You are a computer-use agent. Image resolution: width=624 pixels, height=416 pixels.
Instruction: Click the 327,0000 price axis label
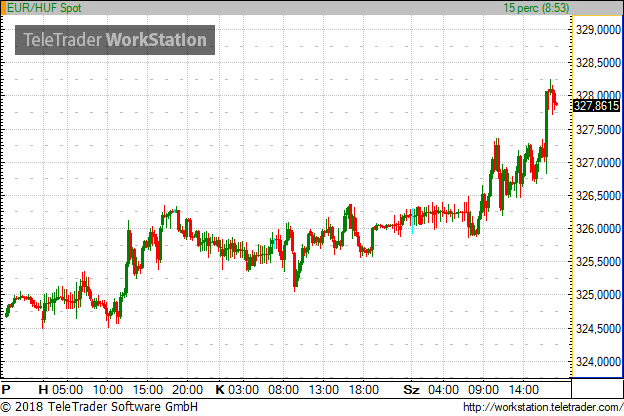(598, 162)
